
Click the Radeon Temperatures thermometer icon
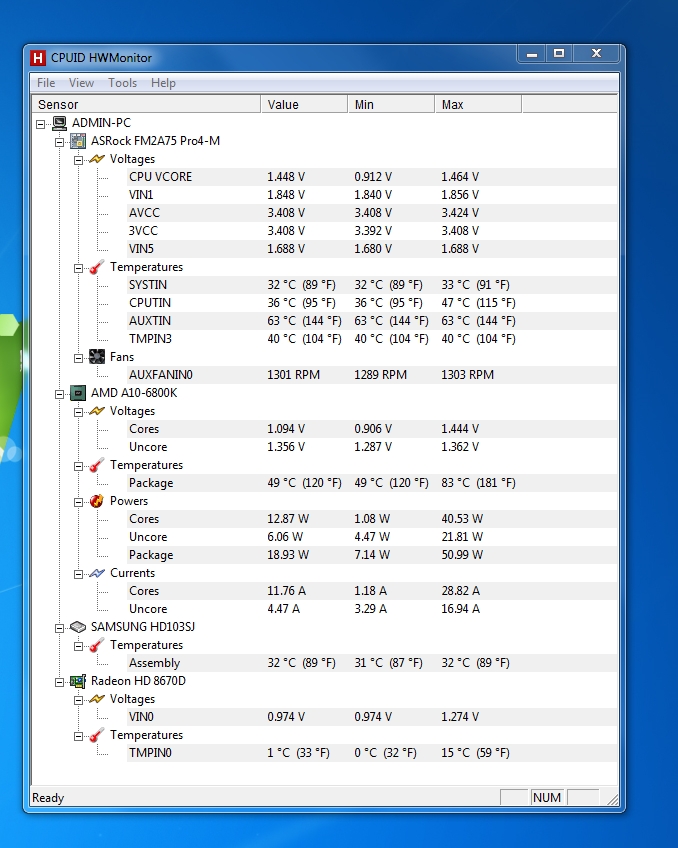point(97,736)
